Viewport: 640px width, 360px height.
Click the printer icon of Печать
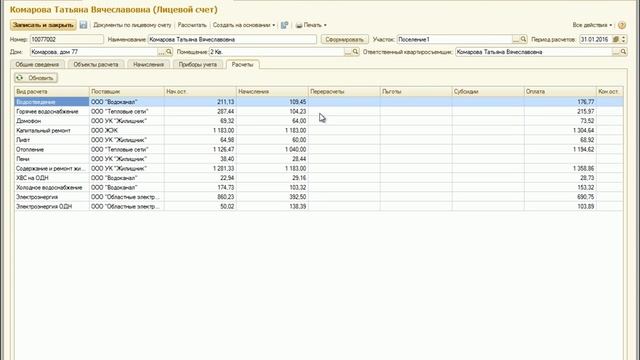click(x=299, y=25)
